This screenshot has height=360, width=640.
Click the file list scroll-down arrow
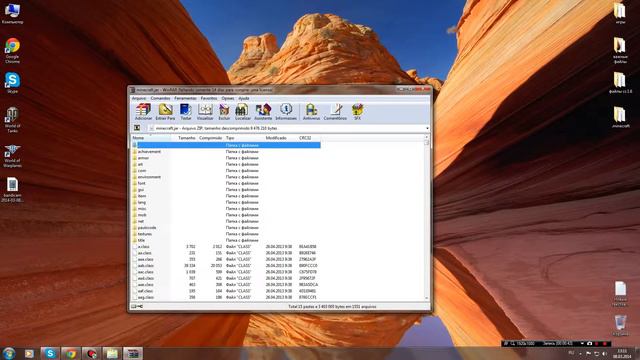[427, 298]
